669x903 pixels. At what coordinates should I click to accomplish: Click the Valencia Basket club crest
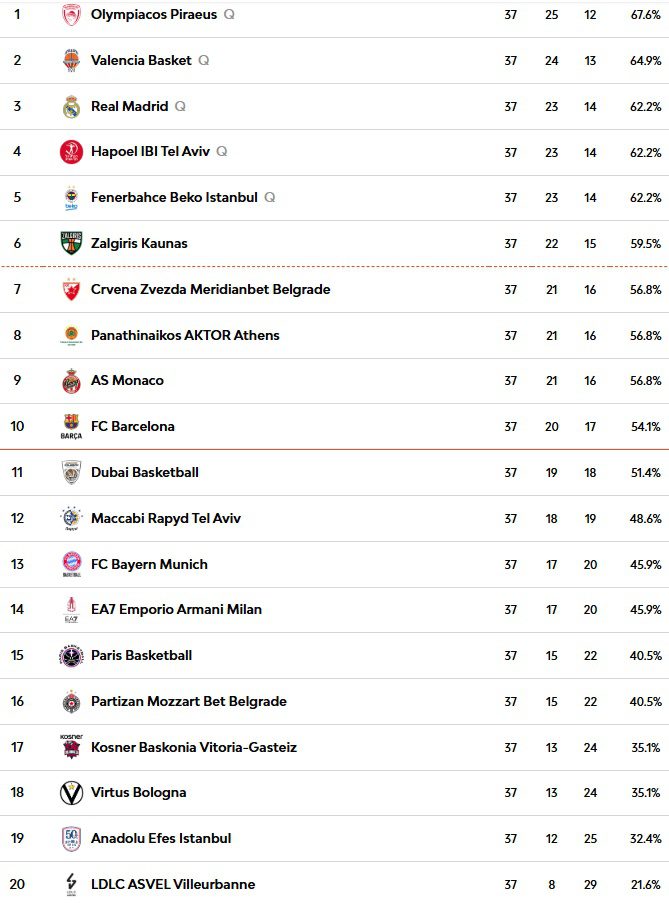[x=71, y=61]
